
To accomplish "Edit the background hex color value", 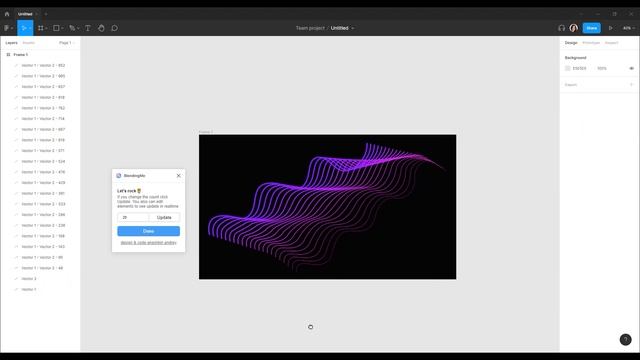I will coord(580,69).
